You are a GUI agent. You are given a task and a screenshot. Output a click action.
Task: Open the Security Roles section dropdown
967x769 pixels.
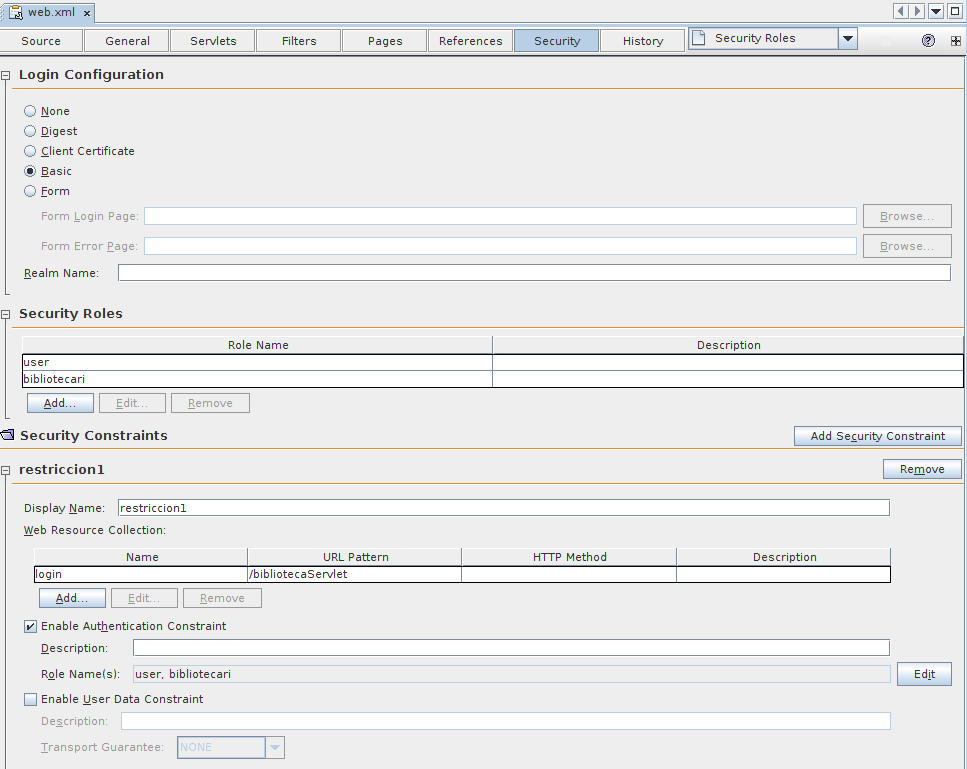(848, 38)
